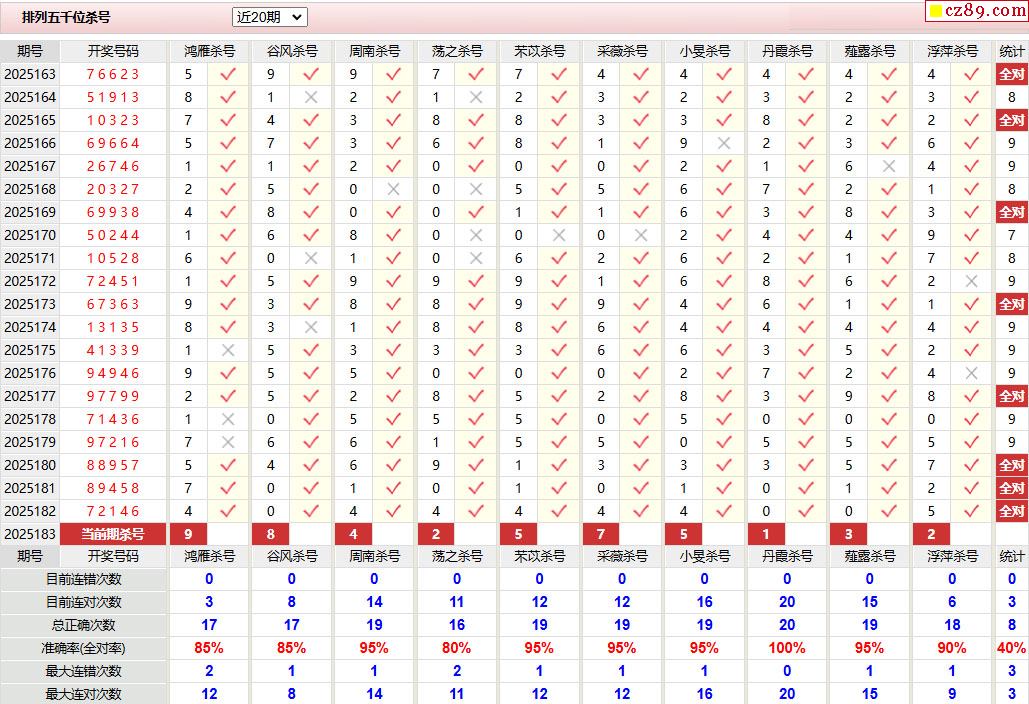Click the 准确率(全对率) row label
This screenshot has height=704, width=1029.
pos(83,648)
